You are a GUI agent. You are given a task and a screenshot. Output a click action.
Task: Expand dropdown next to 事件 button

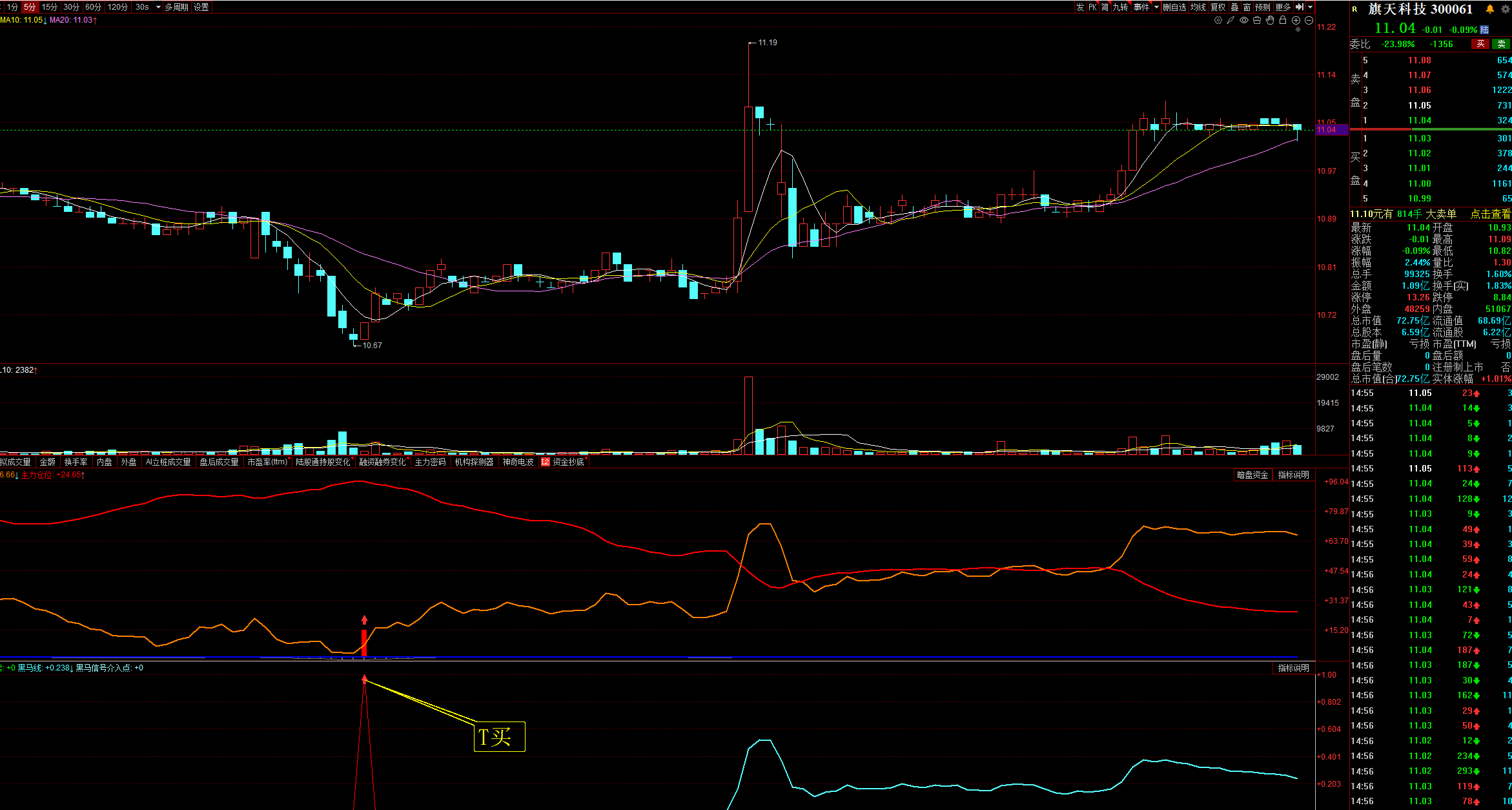click(1156, 7)
